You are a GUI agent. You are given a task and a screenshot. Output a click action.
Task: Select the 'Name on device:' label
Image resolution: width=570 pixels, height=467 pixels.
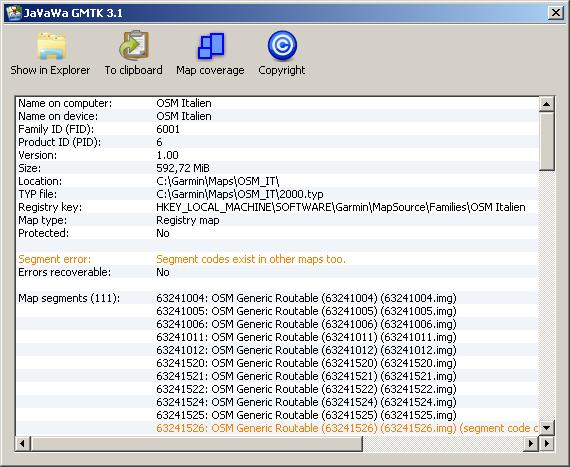click(x=58, y=116)
